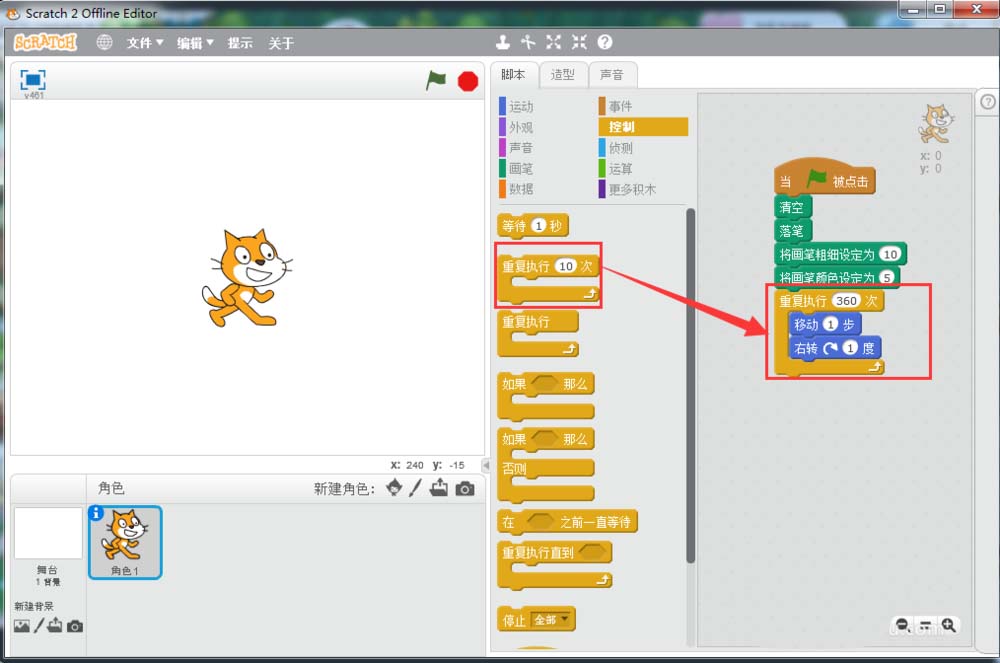Paint a new sprite with brush icon
Screen dimensions: 1000x663
pyautogui.click(x=416, y=488)
